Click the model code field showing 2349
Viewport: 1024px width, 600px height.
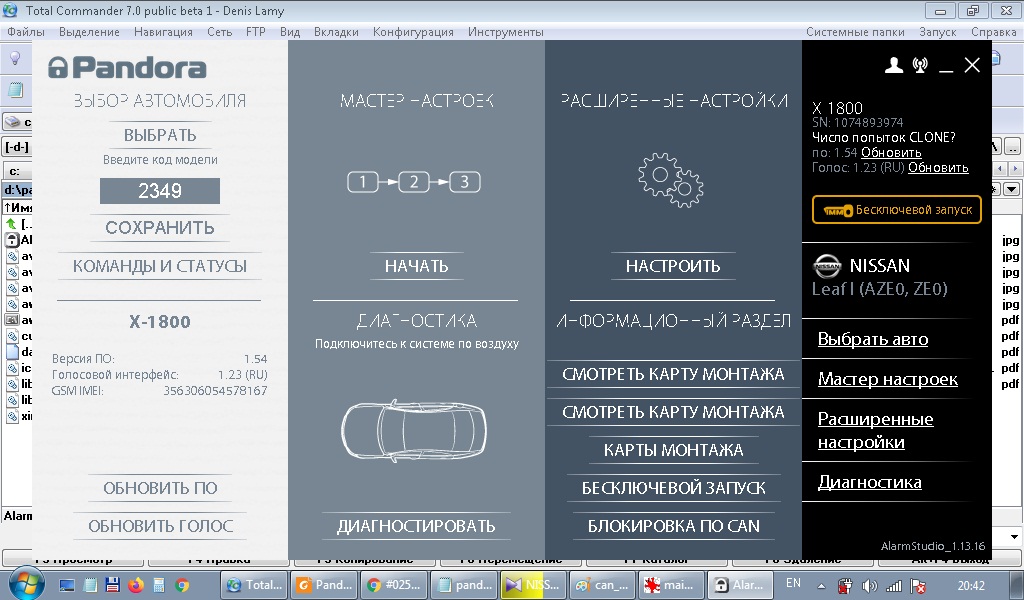(x=159, y=191)
